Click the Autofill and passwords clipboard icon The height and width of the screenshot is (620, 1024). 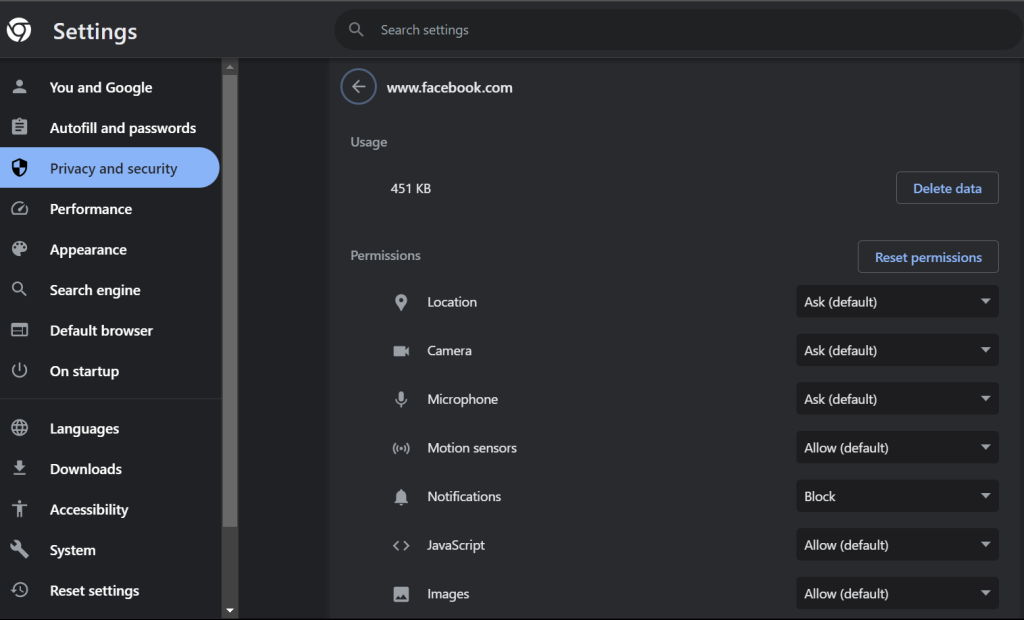click(20, 127)
